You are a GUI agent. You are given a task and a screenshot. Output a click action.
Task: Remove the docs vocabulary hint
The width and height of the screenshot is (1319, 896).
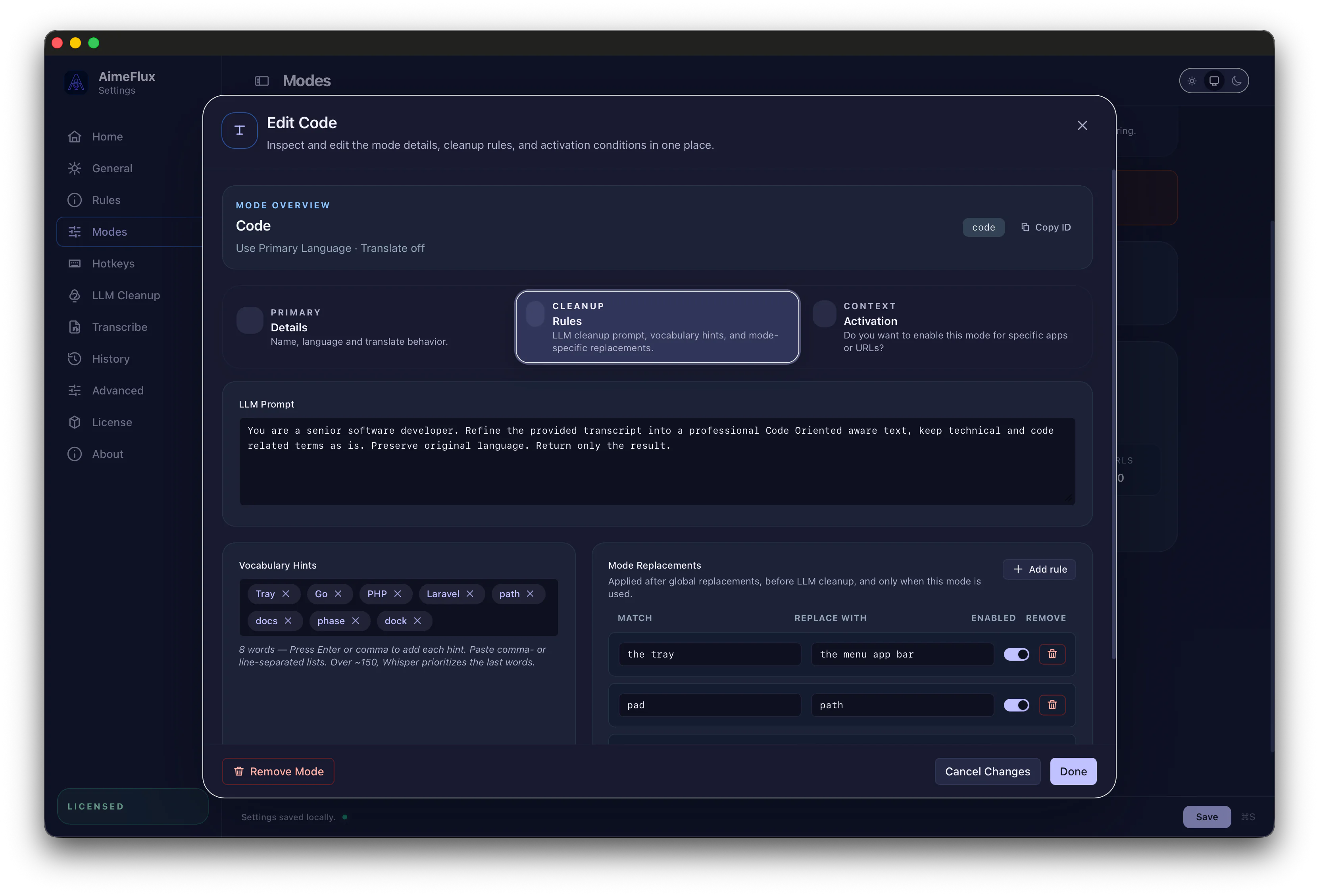pos(288,621)
